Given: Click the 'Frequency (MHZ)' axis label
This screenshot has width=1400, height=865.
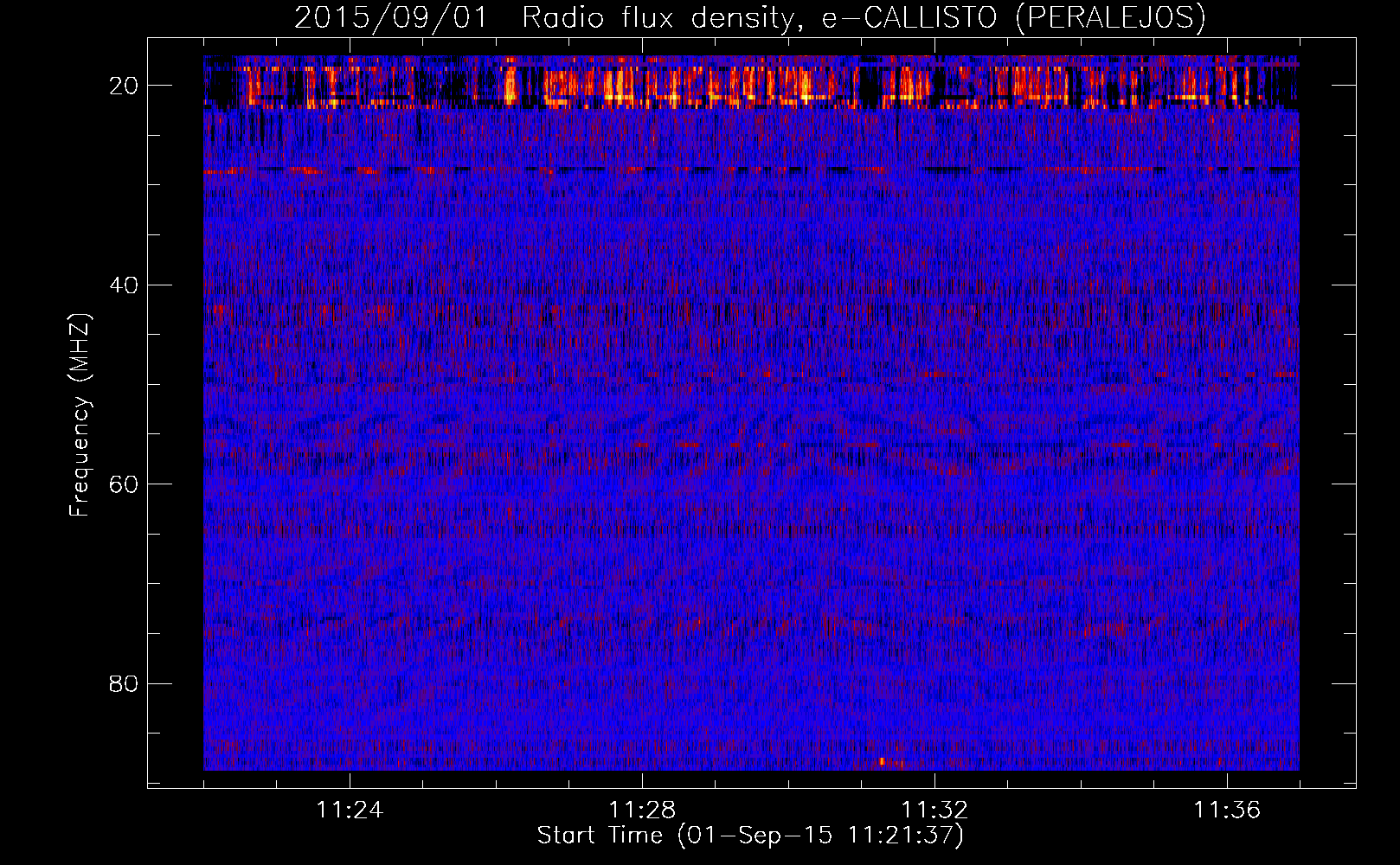Looking at the screenshot, I should pyautogui.click(x=80, y=415).
